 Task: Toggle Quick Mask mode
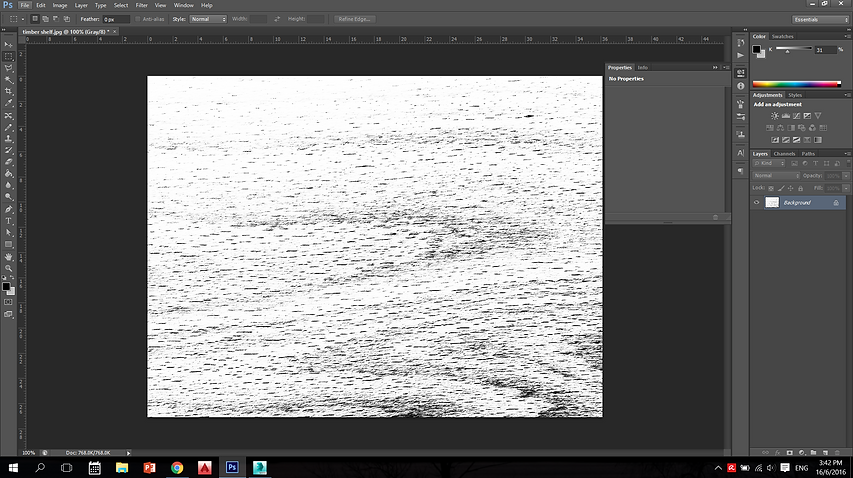pyautogui.click(x=8, y=302)
